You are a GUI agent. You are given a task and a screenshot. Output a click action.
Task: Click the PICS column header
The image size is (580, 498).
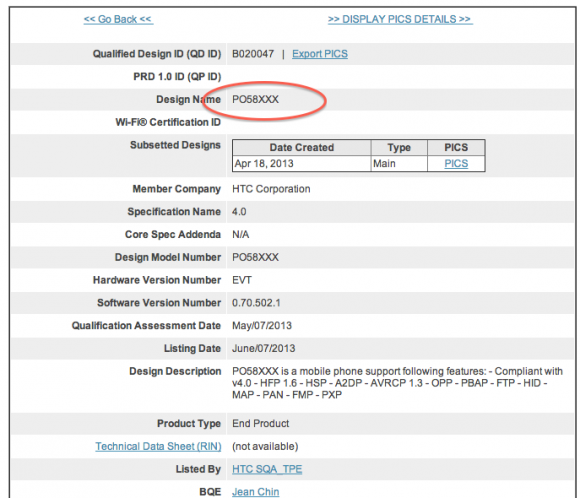click(456, 147)
